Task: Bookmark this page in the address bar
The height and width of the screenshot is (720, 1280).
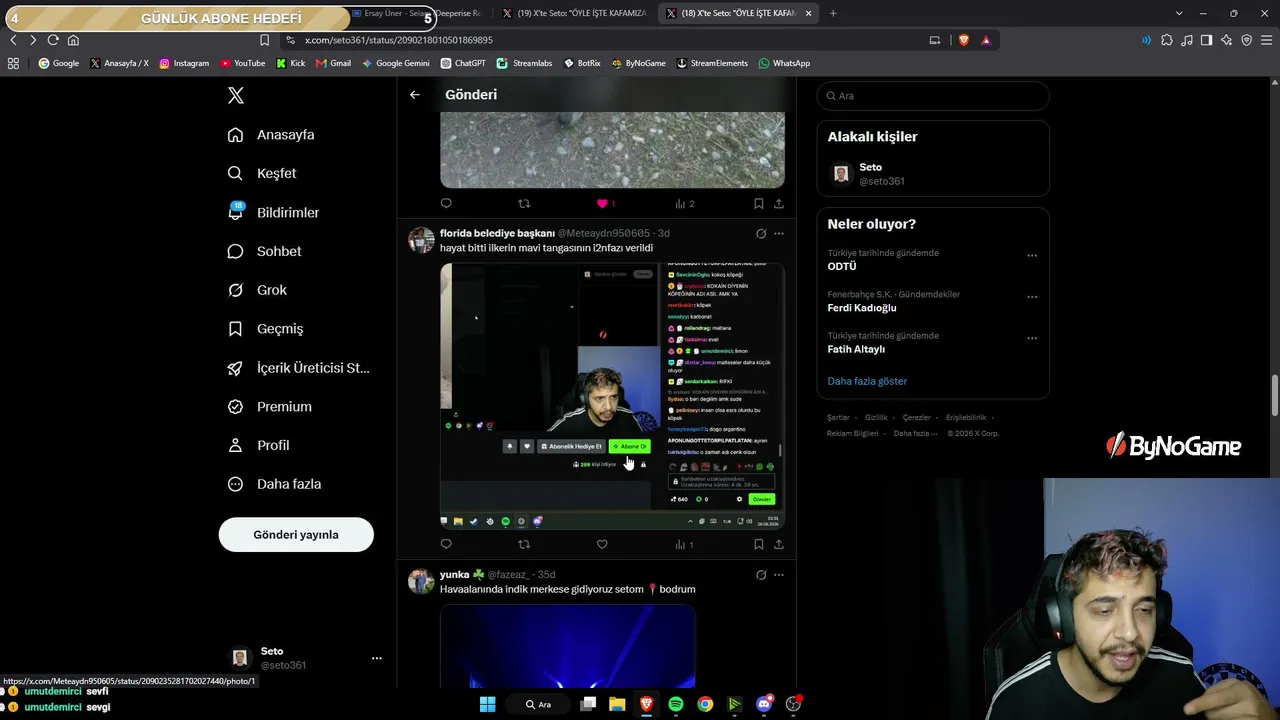Action: tap(264, 40)
